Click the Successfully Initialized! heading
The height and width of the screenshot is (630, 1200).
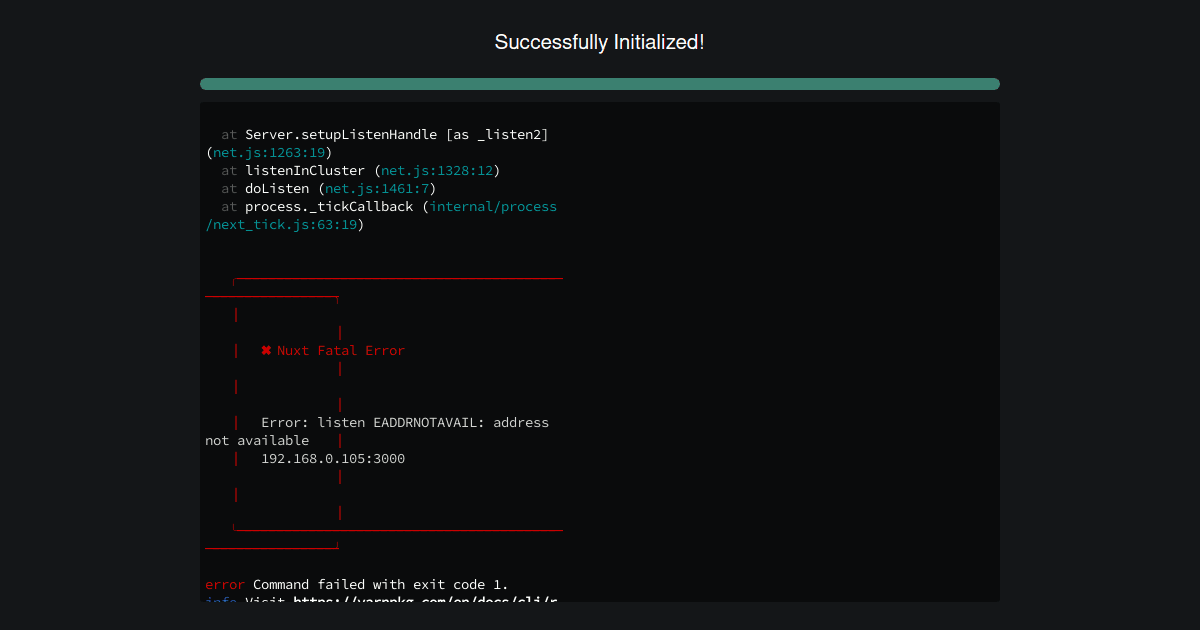[599, 42]
